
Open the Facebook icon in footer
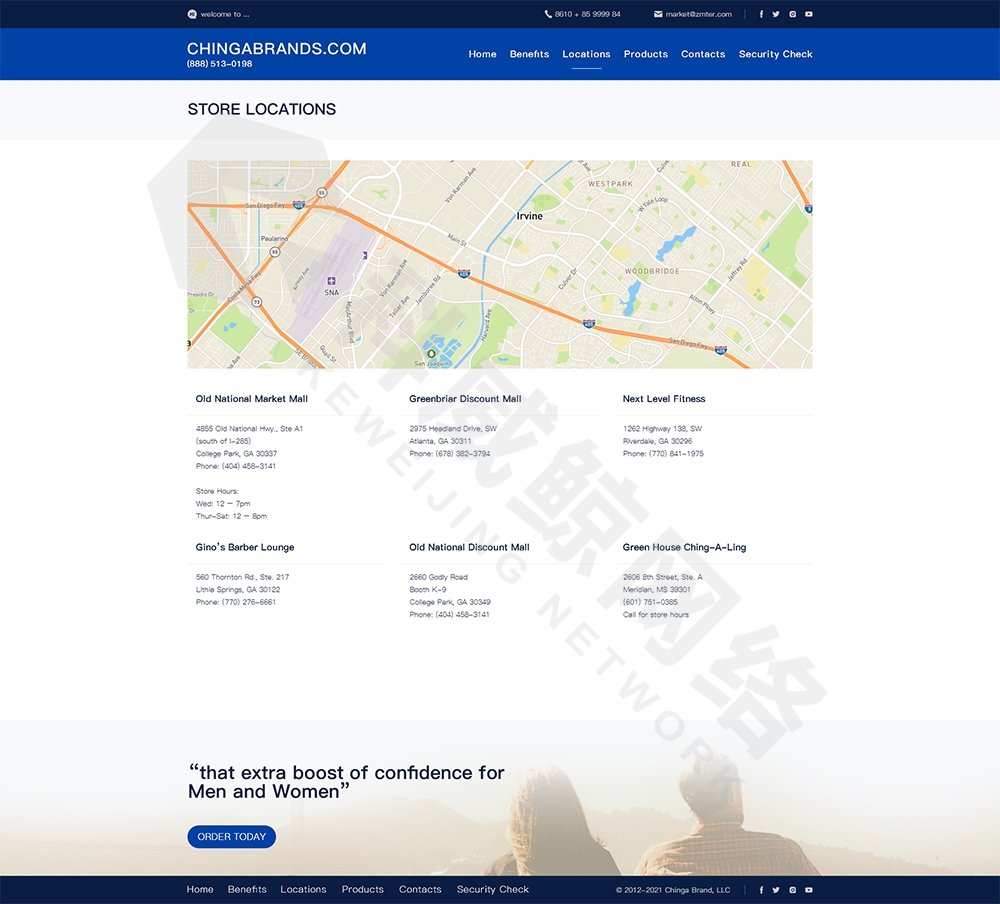(761, 890)
